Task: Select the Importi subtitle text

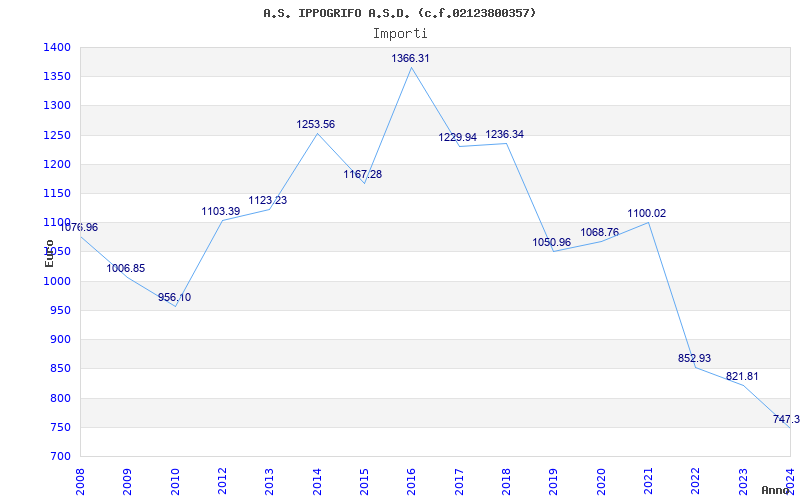Action: point(400,34)
